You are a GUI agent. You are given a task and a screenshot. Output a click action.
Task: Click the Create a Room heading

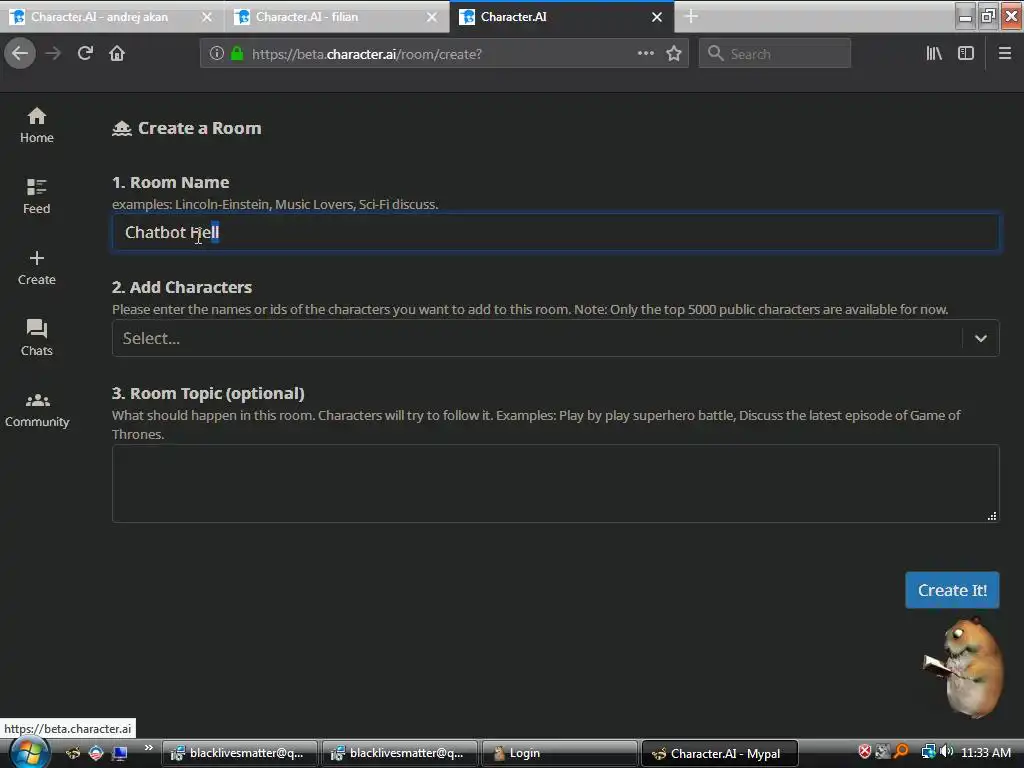199,128
